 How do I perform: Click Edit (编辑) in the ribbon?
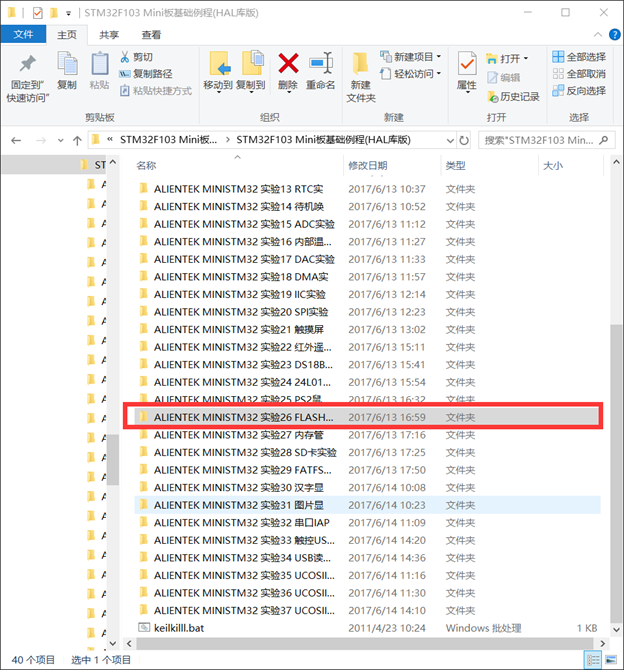tap(504, 77)
